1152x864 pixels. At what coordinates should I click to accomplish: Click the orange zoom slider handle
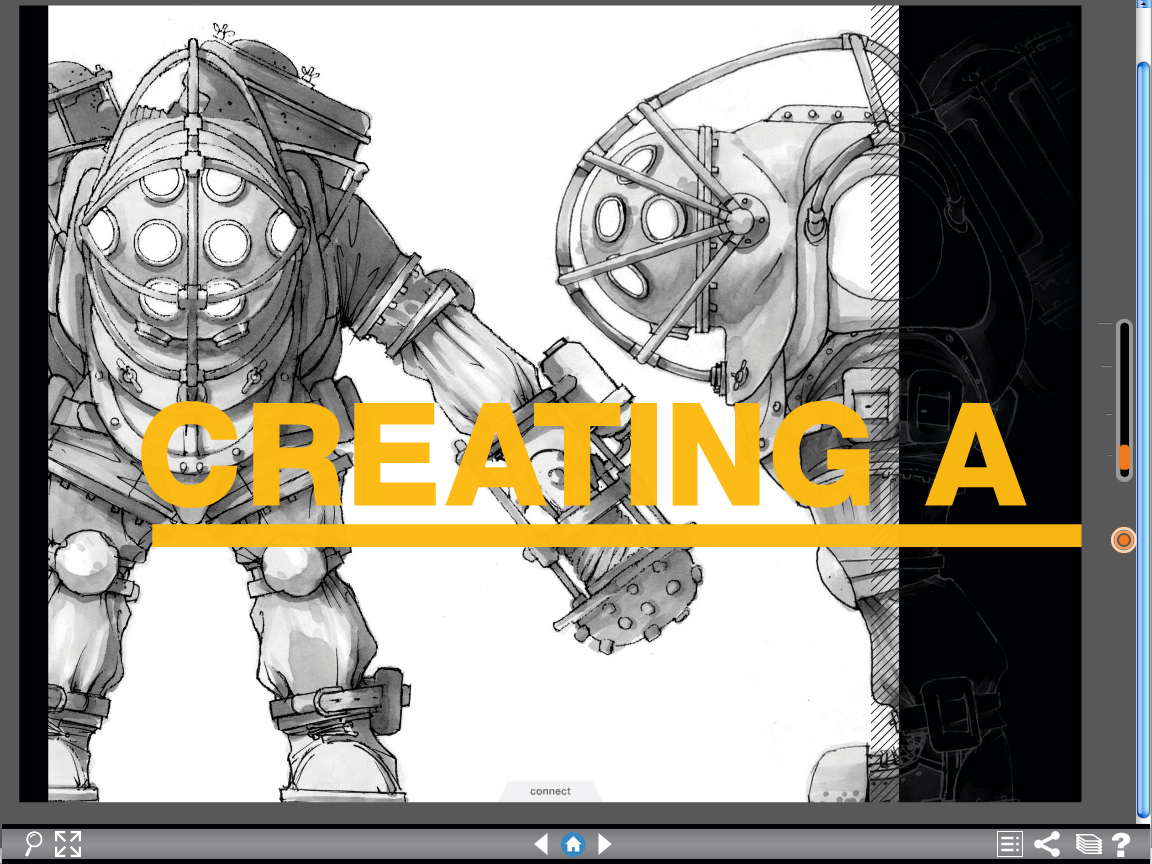tap(1124, 457)
